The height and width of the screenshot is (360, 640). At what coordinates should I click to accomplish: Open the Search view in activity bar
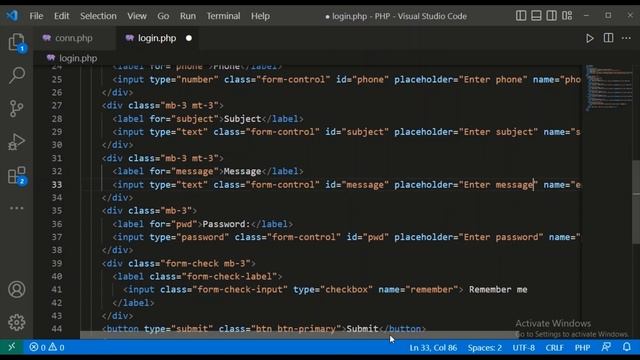tap(17, 75)
